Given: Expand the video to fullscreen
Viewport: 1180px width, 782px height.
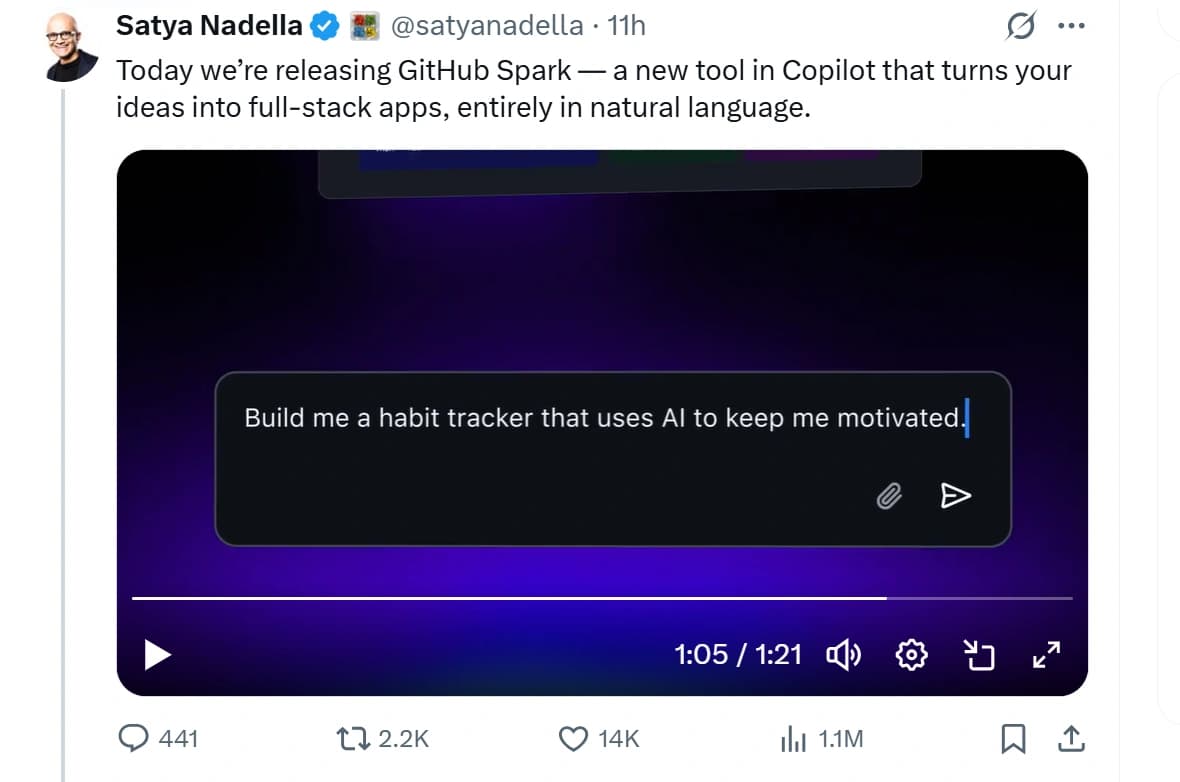Looking at the screenshot, I should [1047, 655].
